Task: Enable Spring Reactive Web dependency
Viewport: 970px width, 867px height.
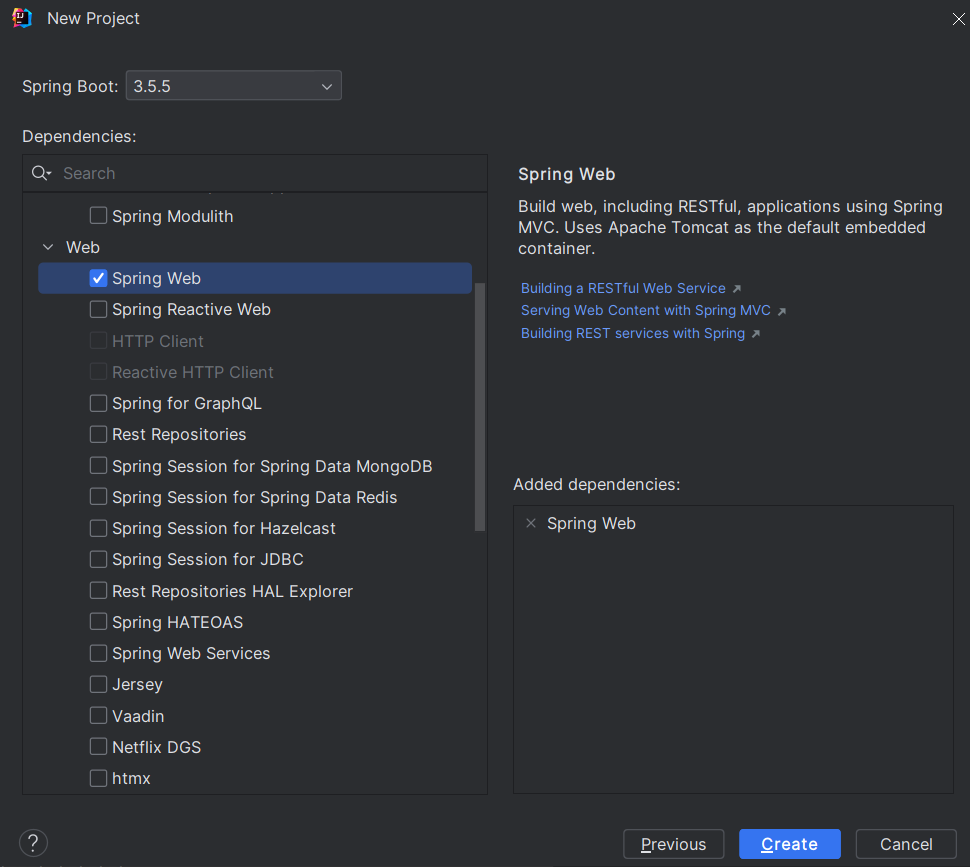Action: 98,309
